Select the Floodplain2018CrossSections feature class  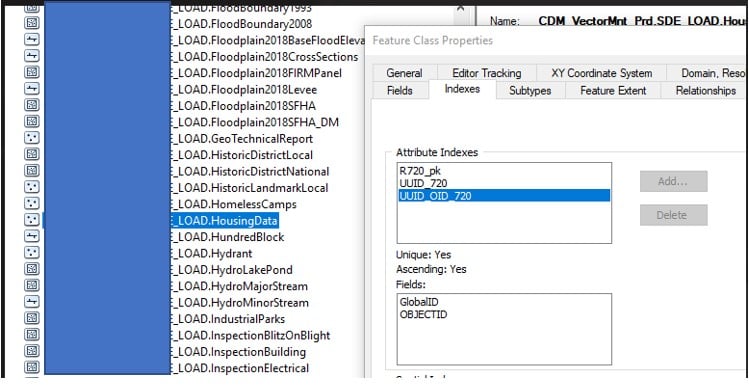tap(264, 56)
